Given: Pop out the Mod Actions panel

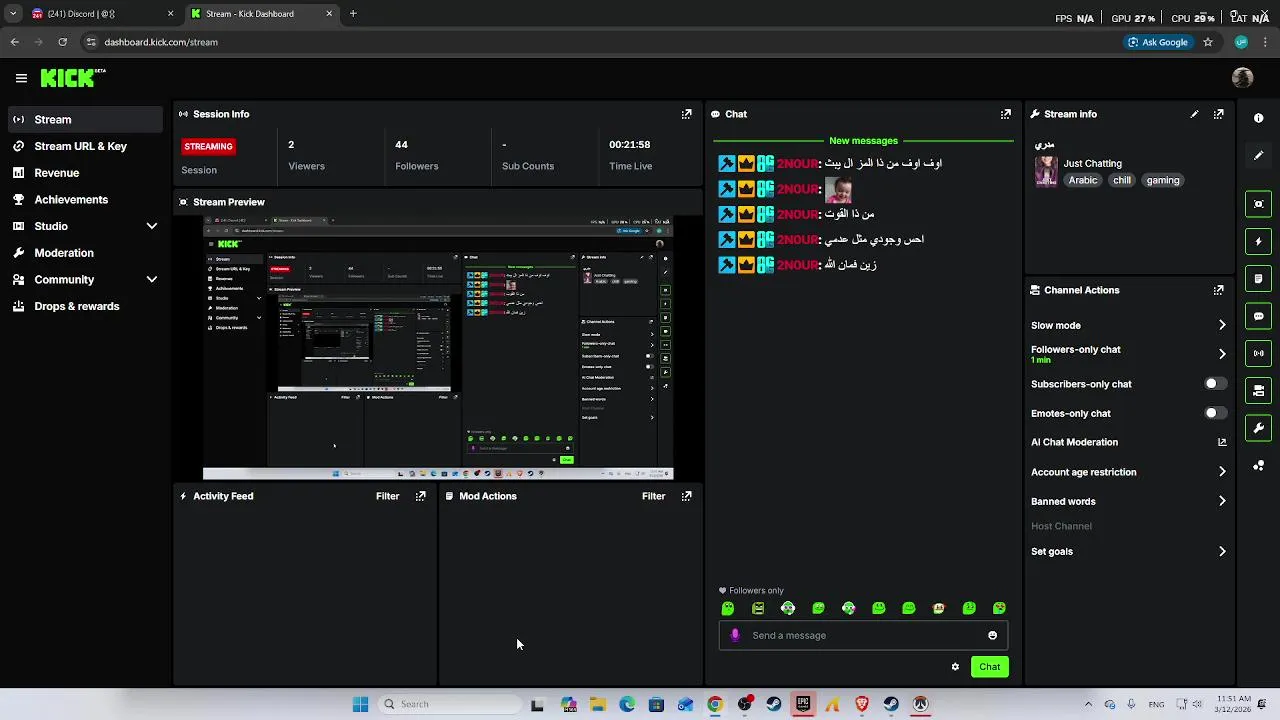Looking at the screenshot, I should tap(686, 496).
